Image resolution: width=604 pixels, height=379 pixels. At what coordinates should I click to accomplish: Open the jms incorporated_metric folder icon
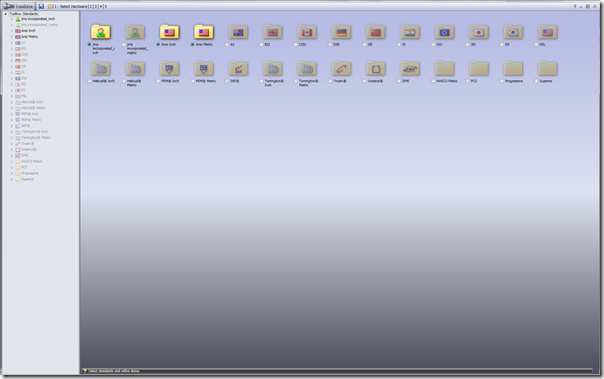point(135,32)
